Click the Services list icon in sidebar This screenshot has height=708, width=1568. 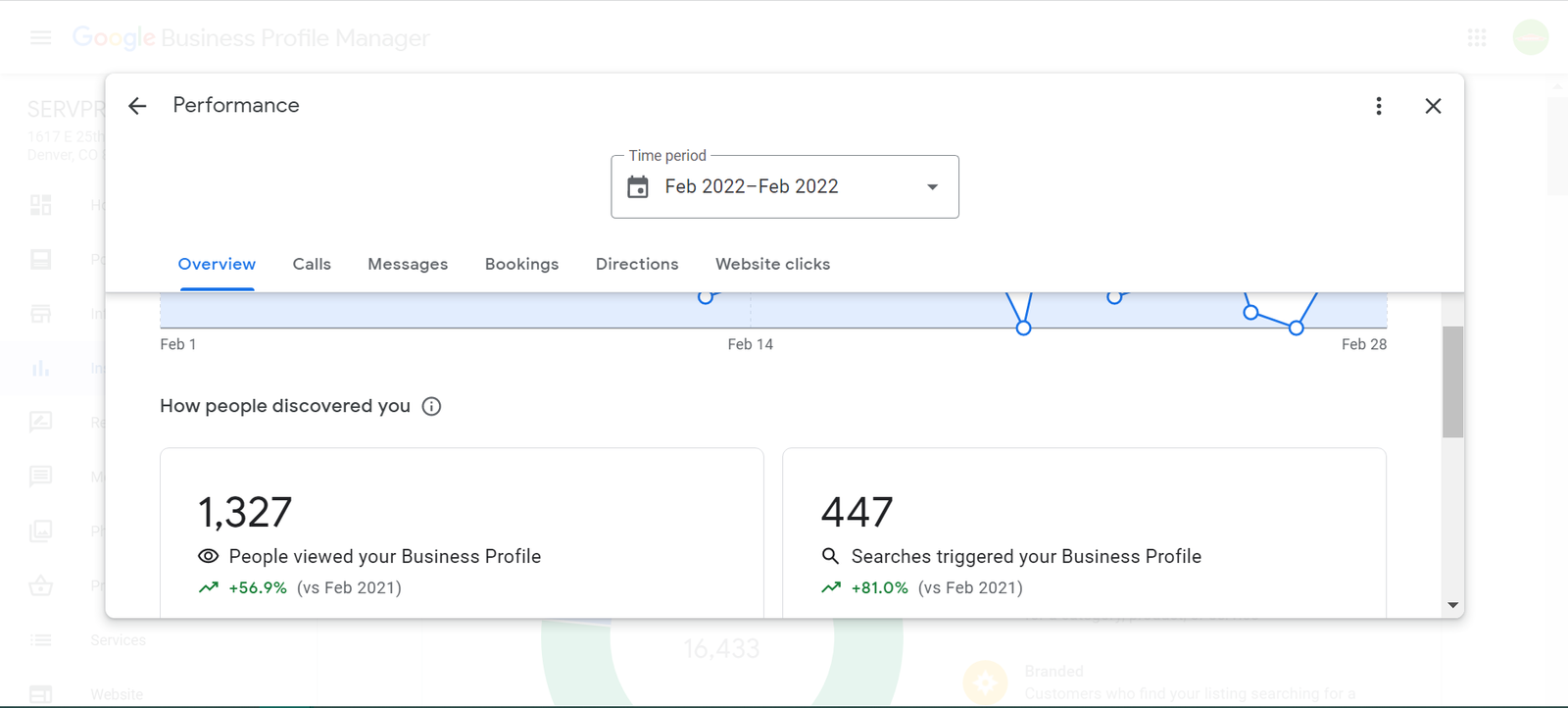tap(40, 640)
